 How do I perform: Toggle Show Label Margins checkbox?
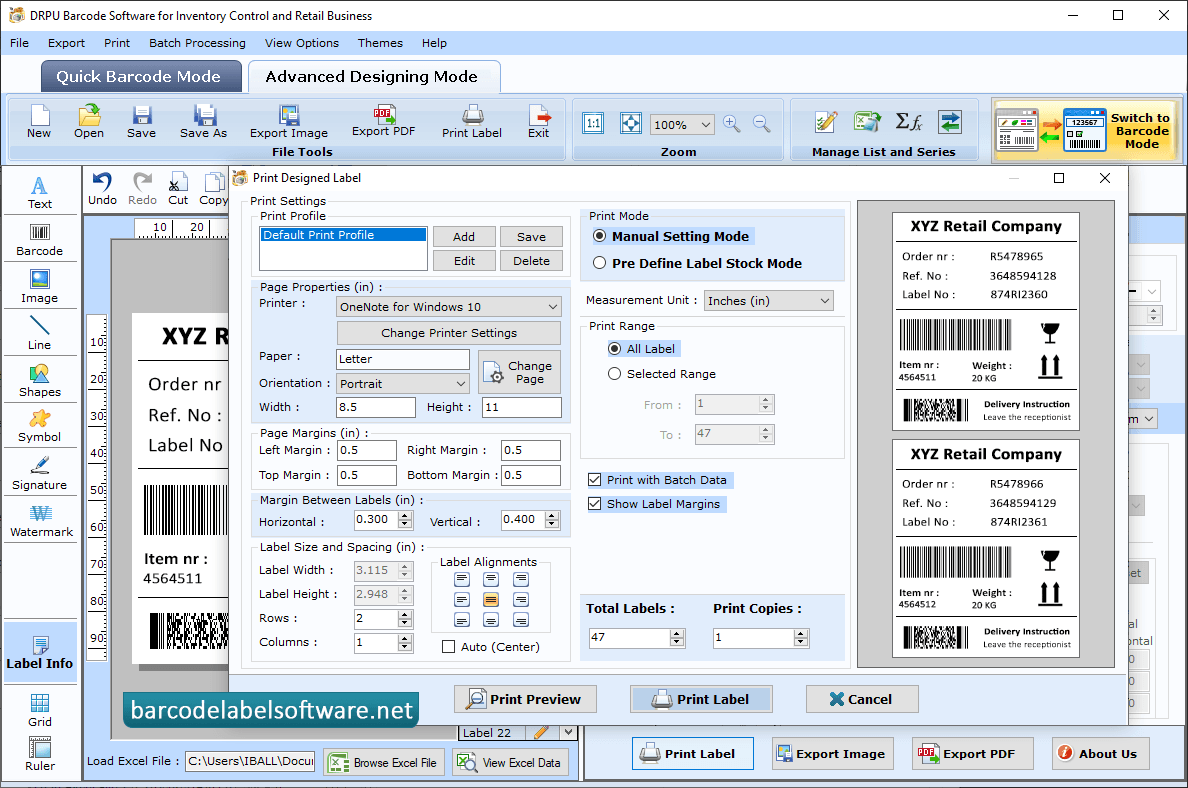click(x=595, y=504)
